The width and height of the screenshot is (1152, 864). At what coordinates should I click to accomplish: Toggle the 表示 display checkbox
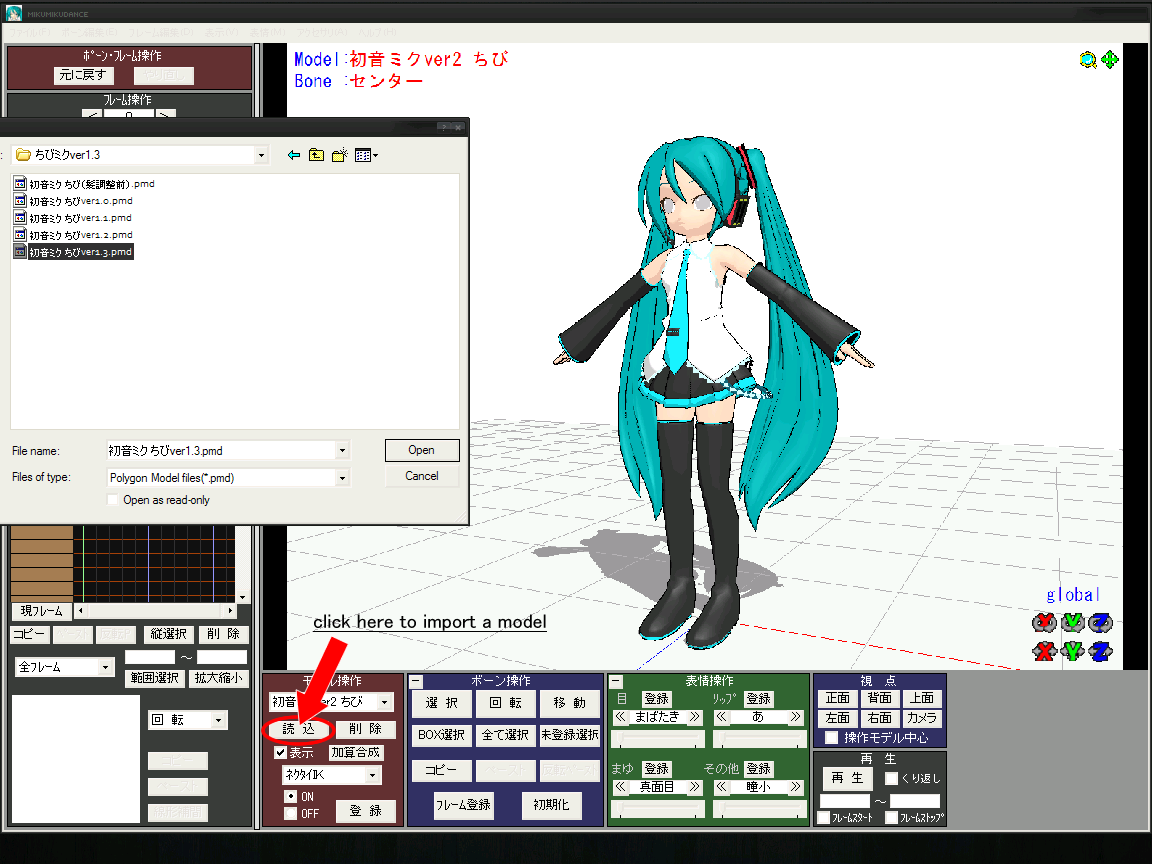280,753
